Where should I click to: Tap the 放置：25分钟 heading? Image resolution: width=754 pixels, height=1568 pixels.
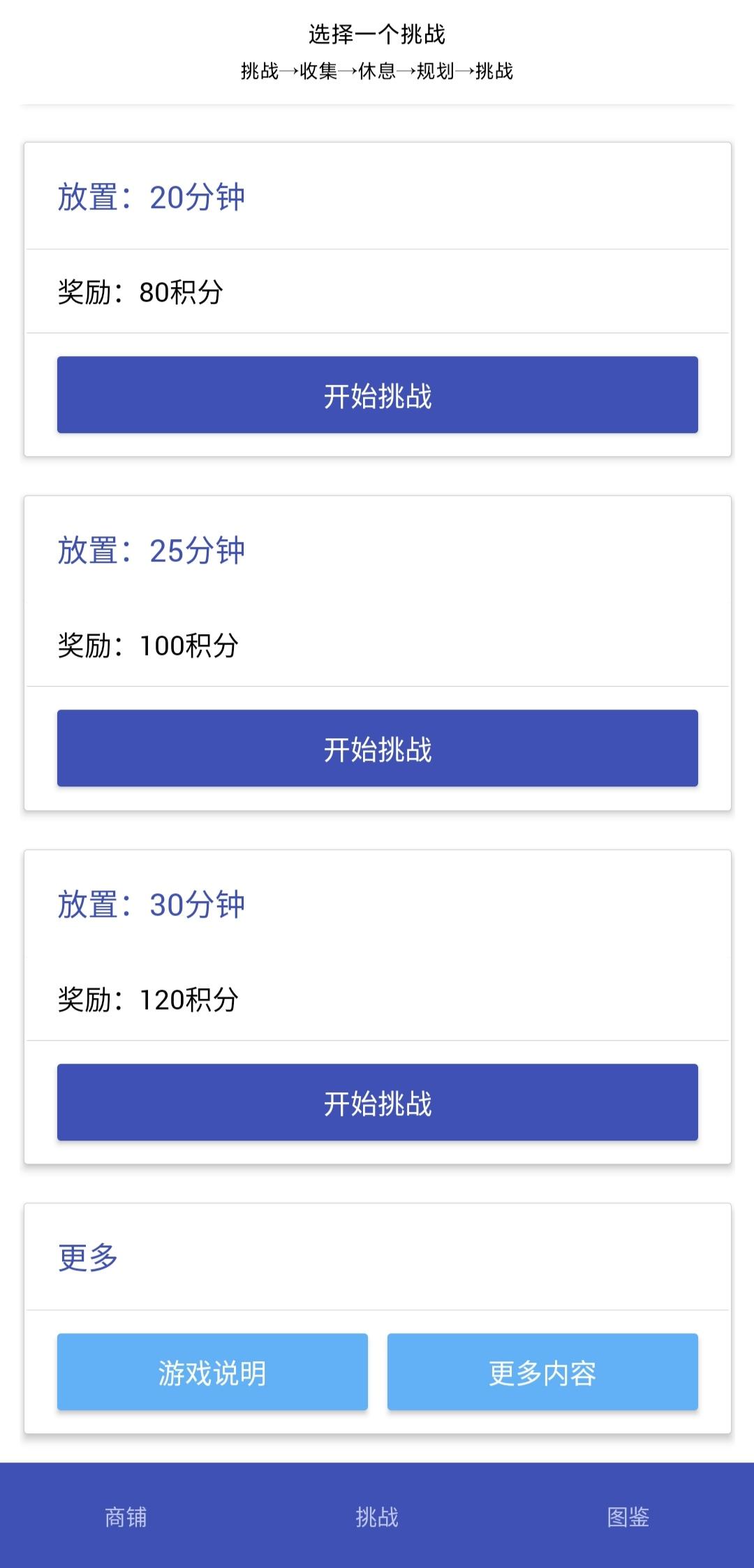tap(151, 550)
